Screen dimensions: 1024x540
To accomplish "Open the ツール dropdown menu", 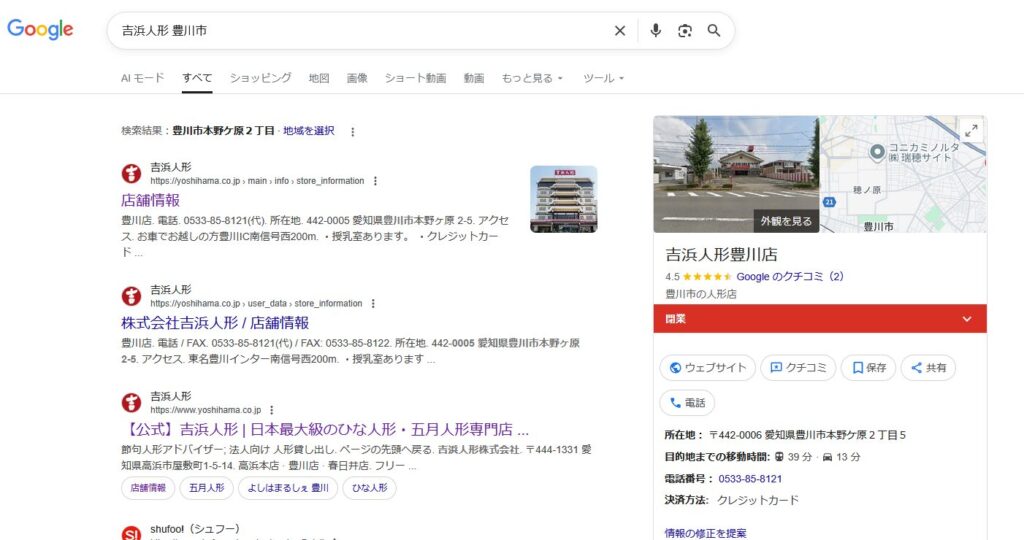I will pyautogui.click(x=603, y=78).
